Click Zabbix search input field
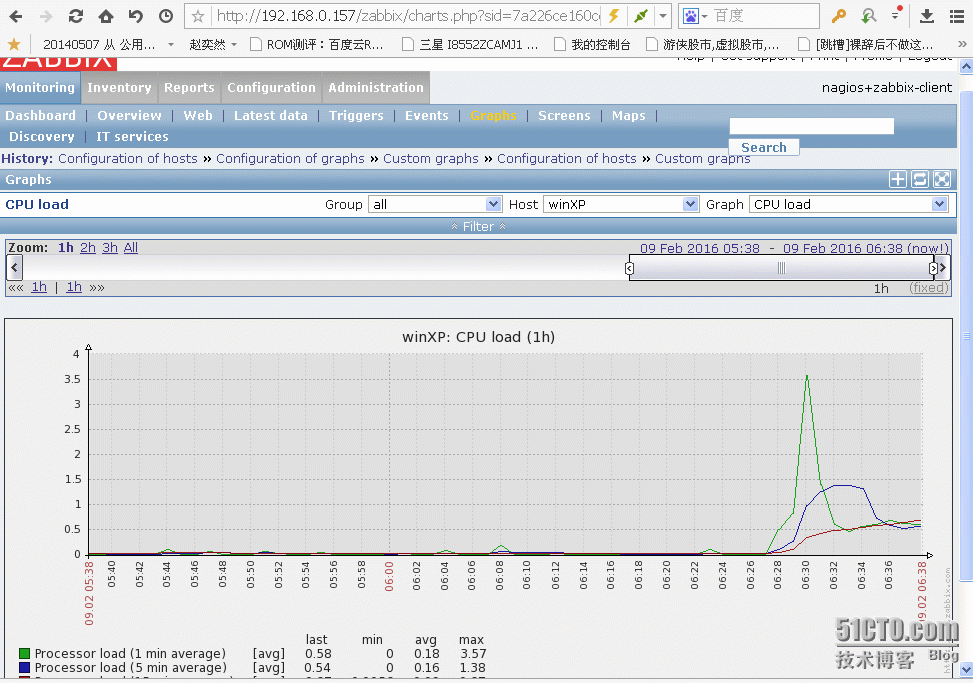This screenshot has height=683, width=973. 812,126
